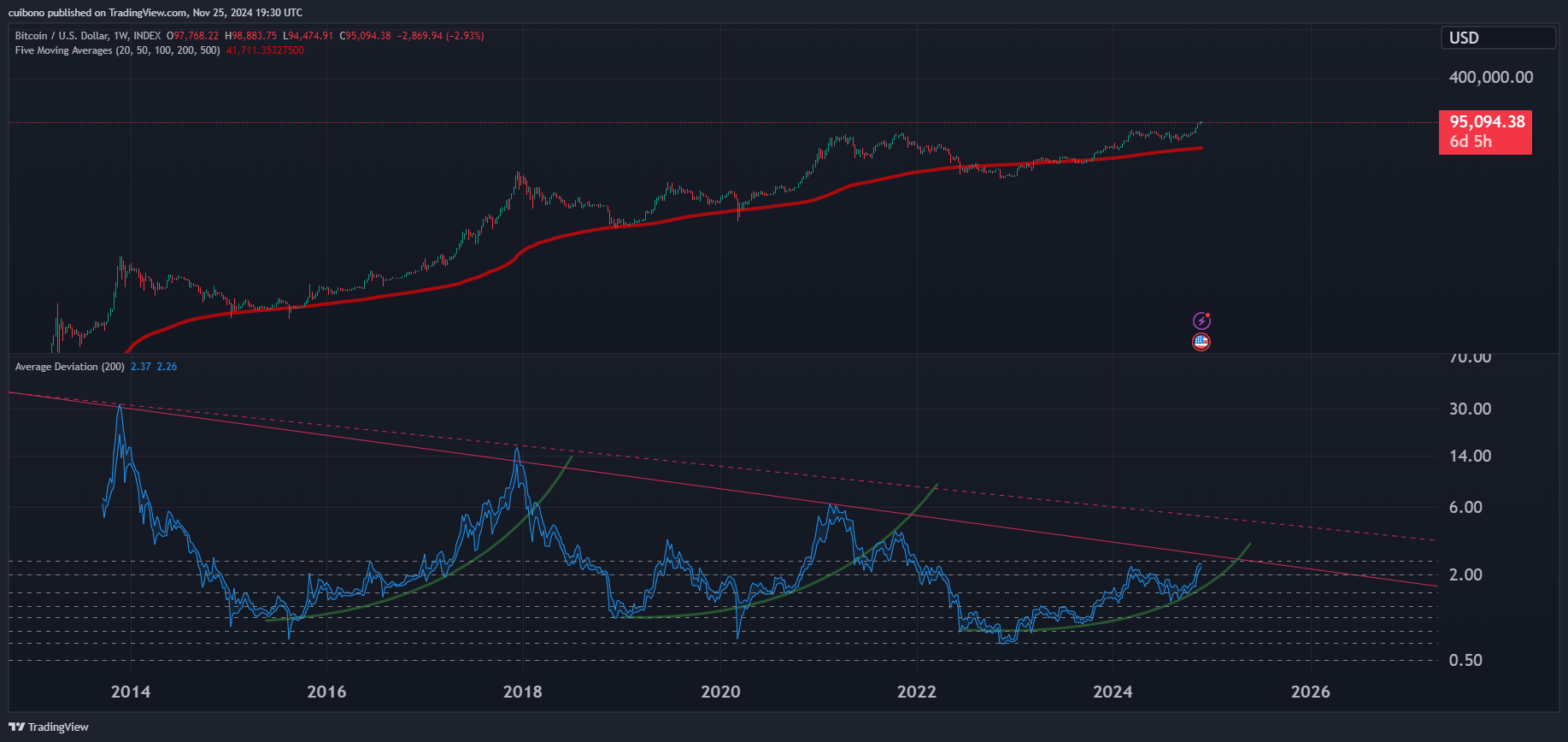Click the open price O97,768.22 value

pyautogui.click(x=192, y=36)
